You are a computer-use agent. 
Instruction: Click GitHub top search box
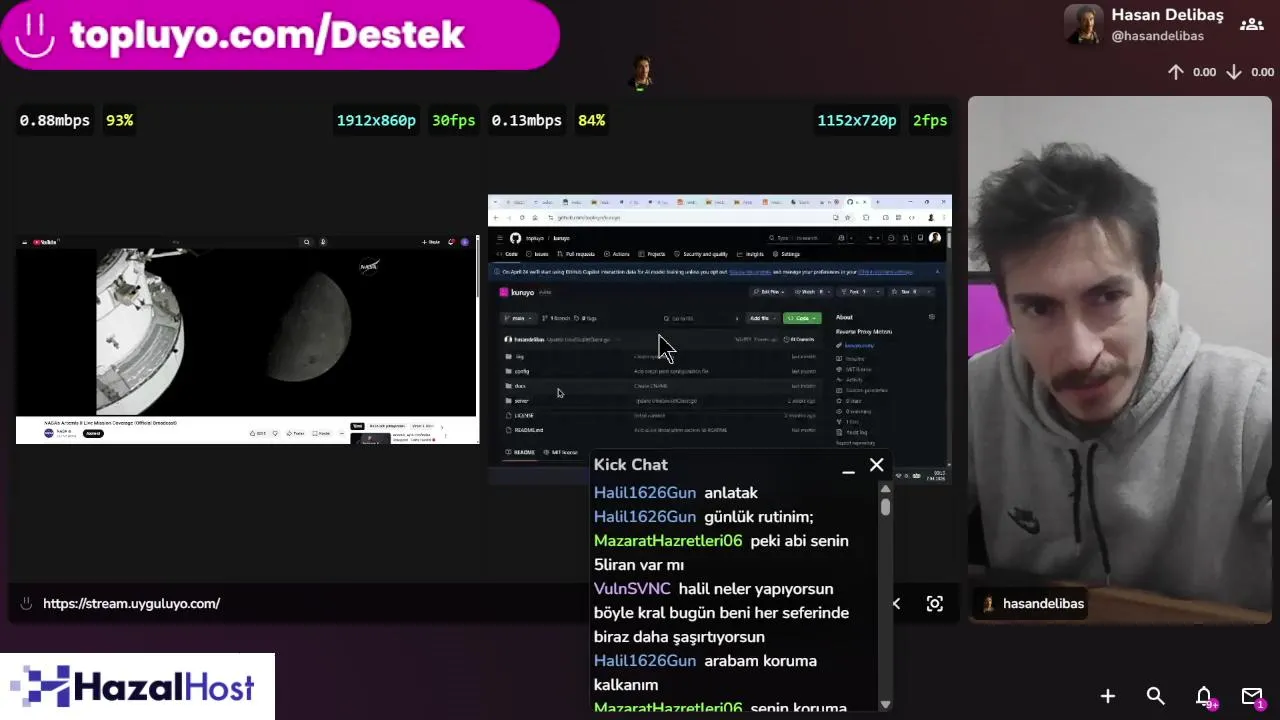click(x=800, y=238)
